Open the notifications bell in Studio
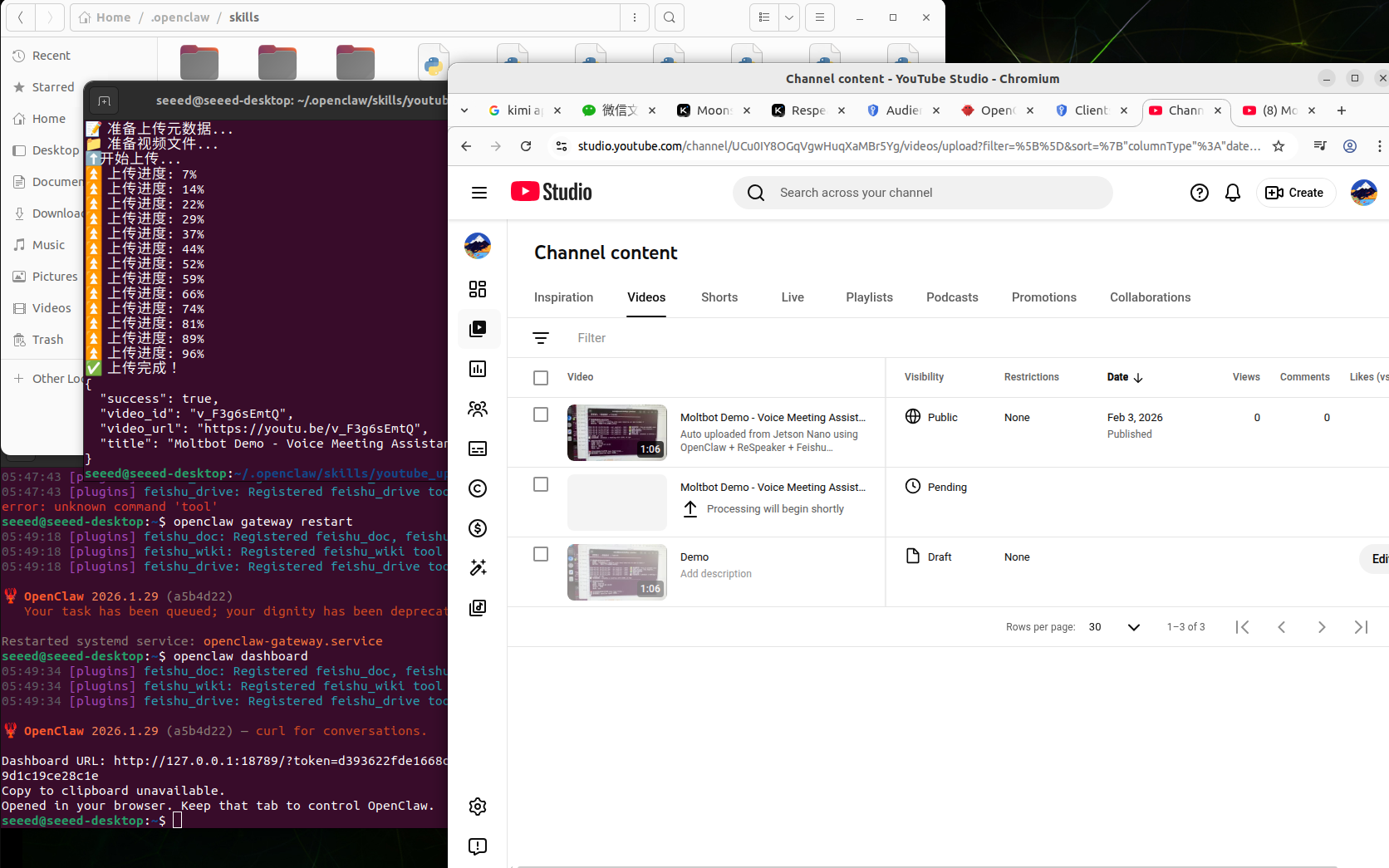 (1233, 193)
